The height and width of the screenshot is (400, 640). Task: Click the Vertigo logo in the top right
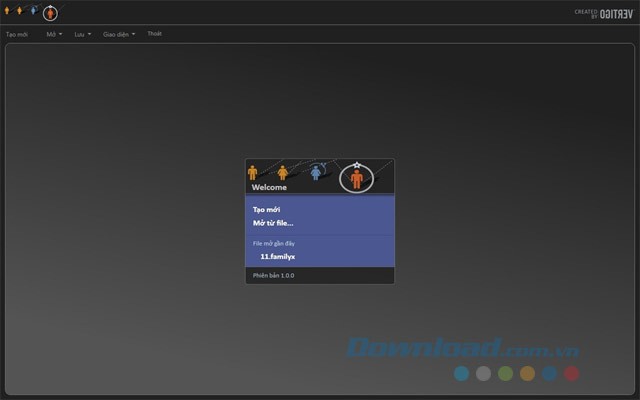pyautogui.click(x=603, y=12)
